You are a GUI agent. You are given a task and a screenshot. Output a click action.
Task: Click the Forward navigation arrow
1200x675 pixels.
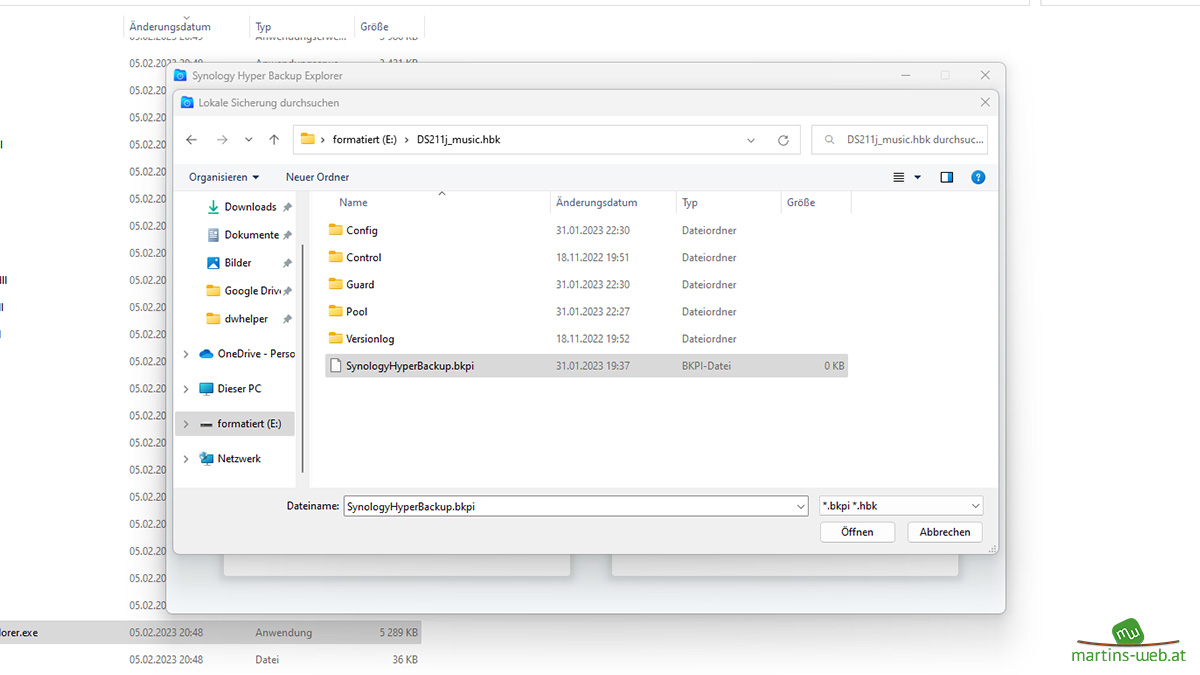click(x=222, y=140)
